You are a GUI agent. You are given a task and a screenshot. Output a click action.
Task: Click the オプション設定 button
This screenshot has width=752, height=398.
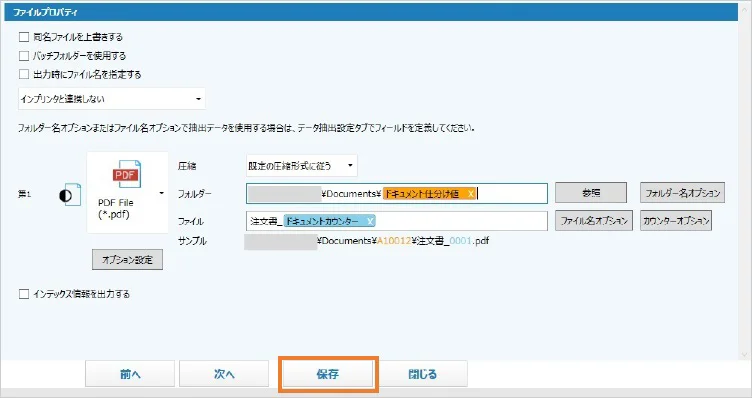pyautogui.click(x=127, y=259)
